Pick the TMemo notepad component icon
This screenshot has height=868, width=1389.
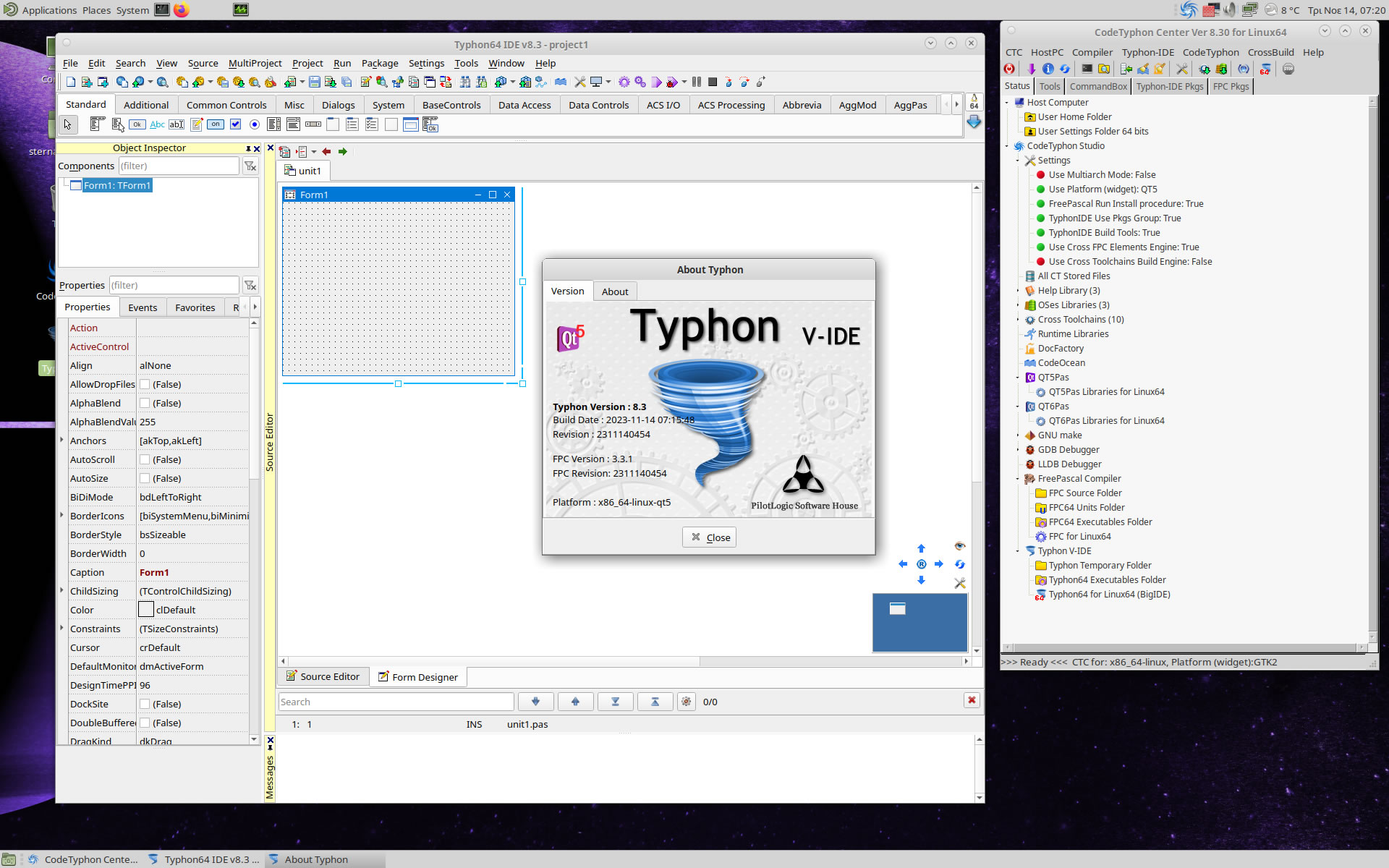[196, 124]
